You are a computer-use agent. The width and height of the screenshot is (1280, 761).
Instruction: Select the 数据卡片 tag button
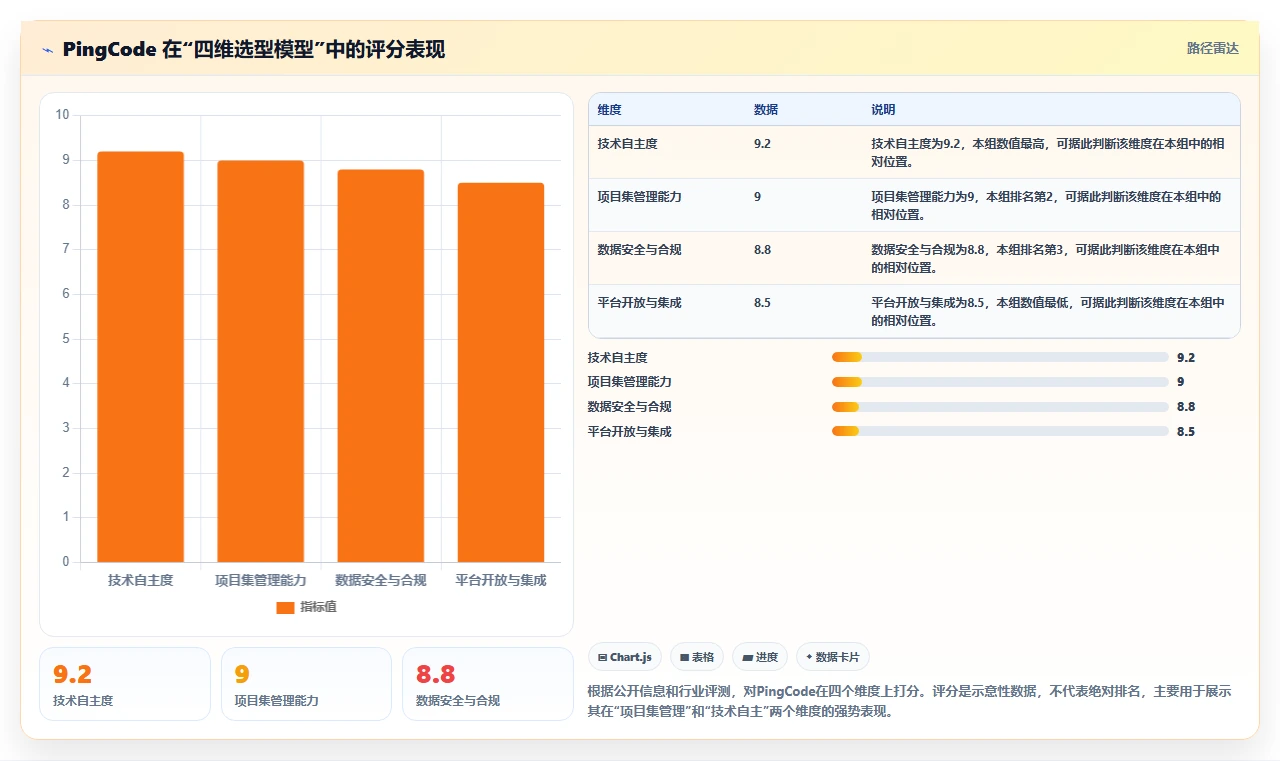click(833, 657)
